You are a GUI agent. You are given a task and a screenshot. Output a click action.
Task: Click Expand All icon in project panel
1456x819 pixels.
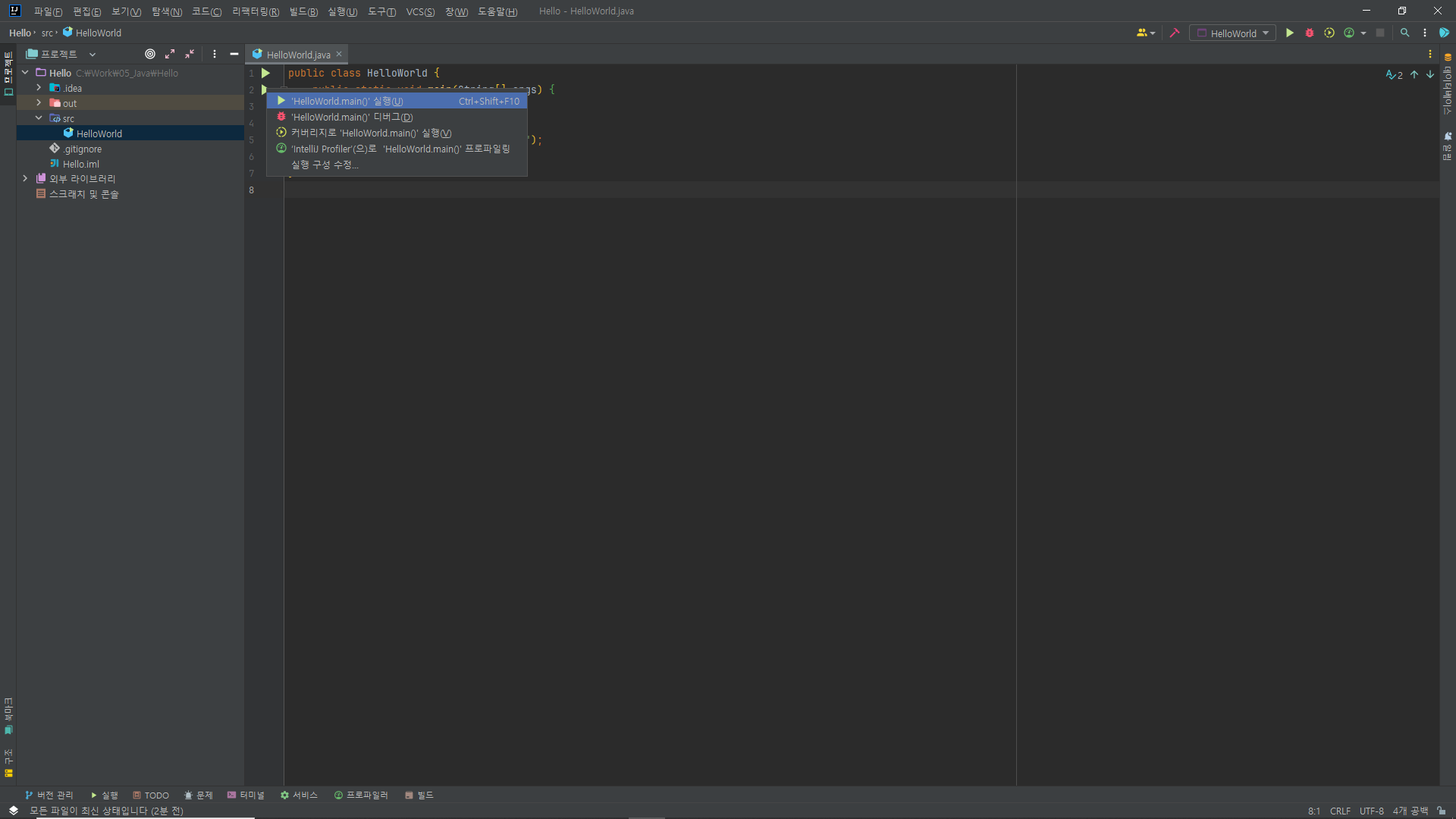tap(170, 54)
